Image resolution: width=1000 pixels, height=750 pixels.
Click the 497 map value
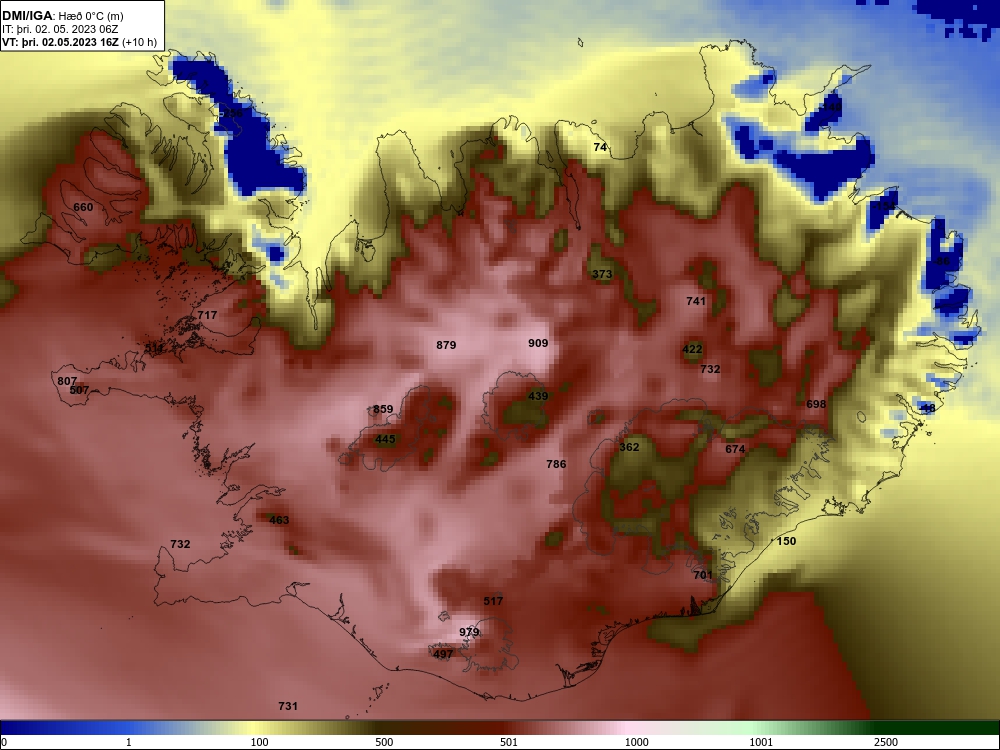click(443, 654)
